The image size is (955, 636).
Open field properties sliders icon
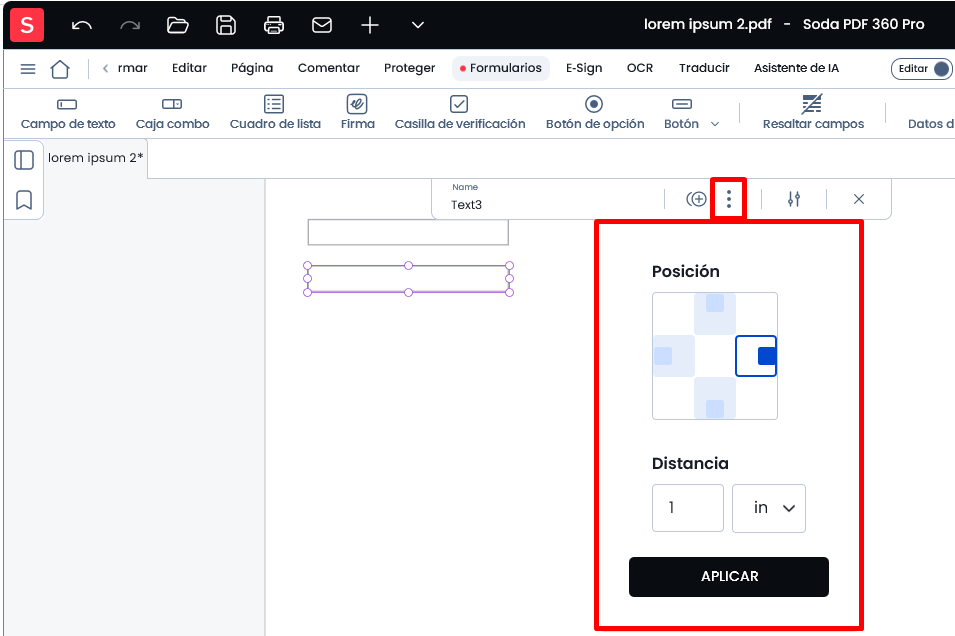[794, 199]
